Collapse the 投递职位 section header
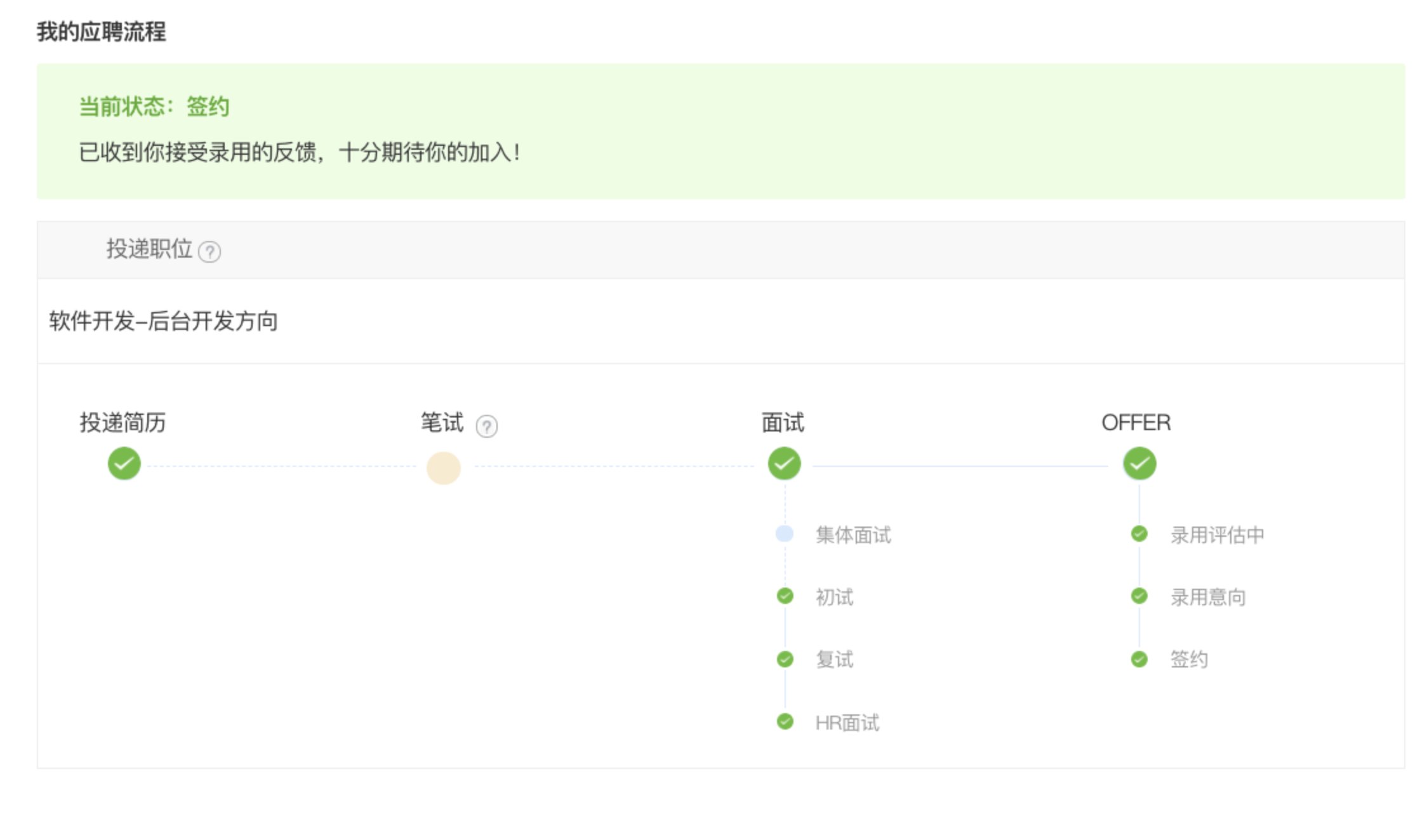 (x=149, y=249)
